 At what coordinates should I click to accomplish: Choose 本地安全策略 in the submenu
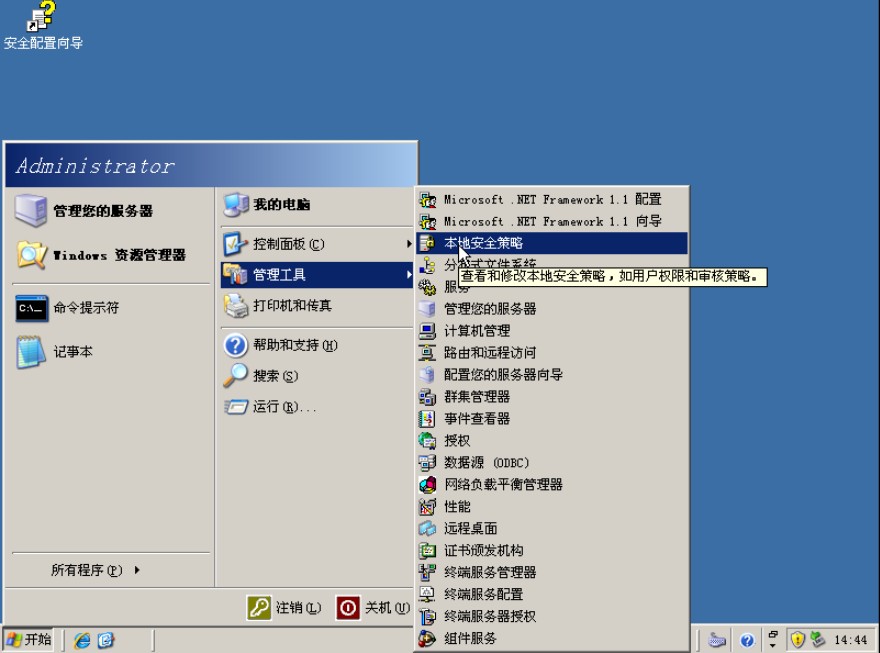click(552, 243)
